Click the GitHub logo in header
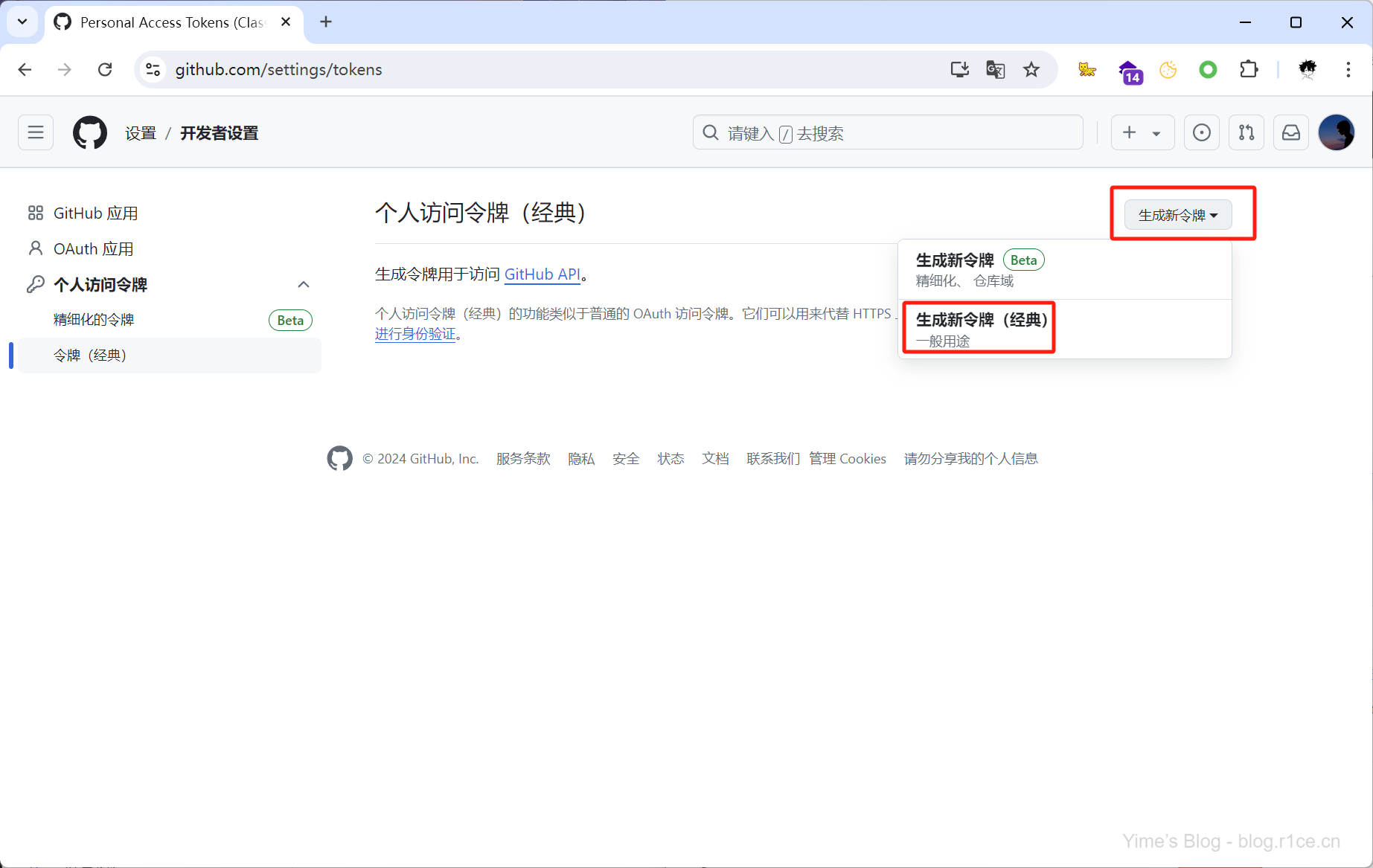Screen dimensions: 1373x868 point(90,133)
